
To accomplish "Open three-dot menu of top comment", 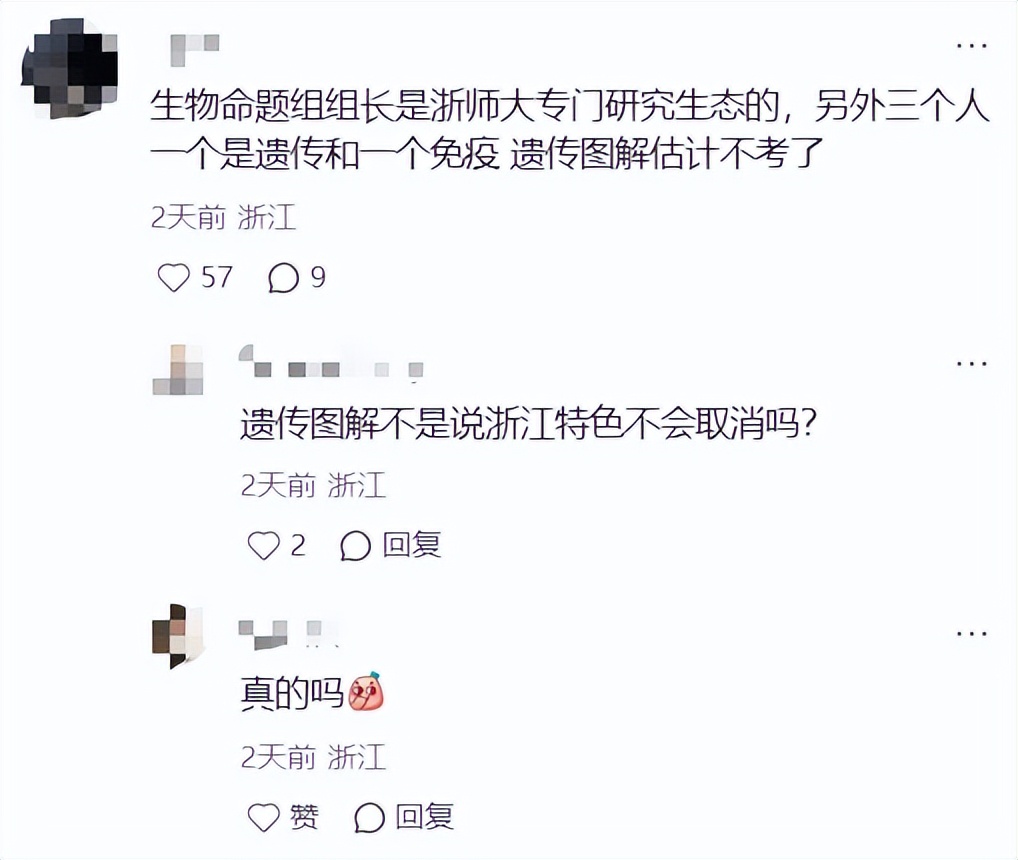I will click(x=972, y=45).
